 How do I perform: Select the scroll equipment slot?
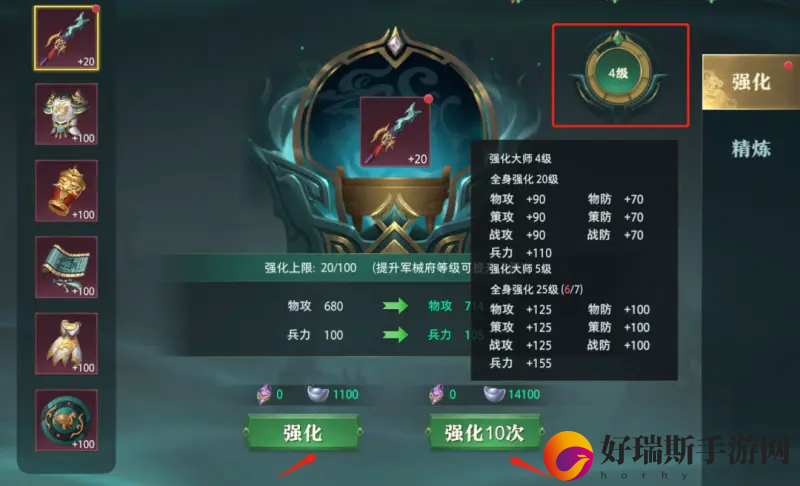[x=66, y=267]
